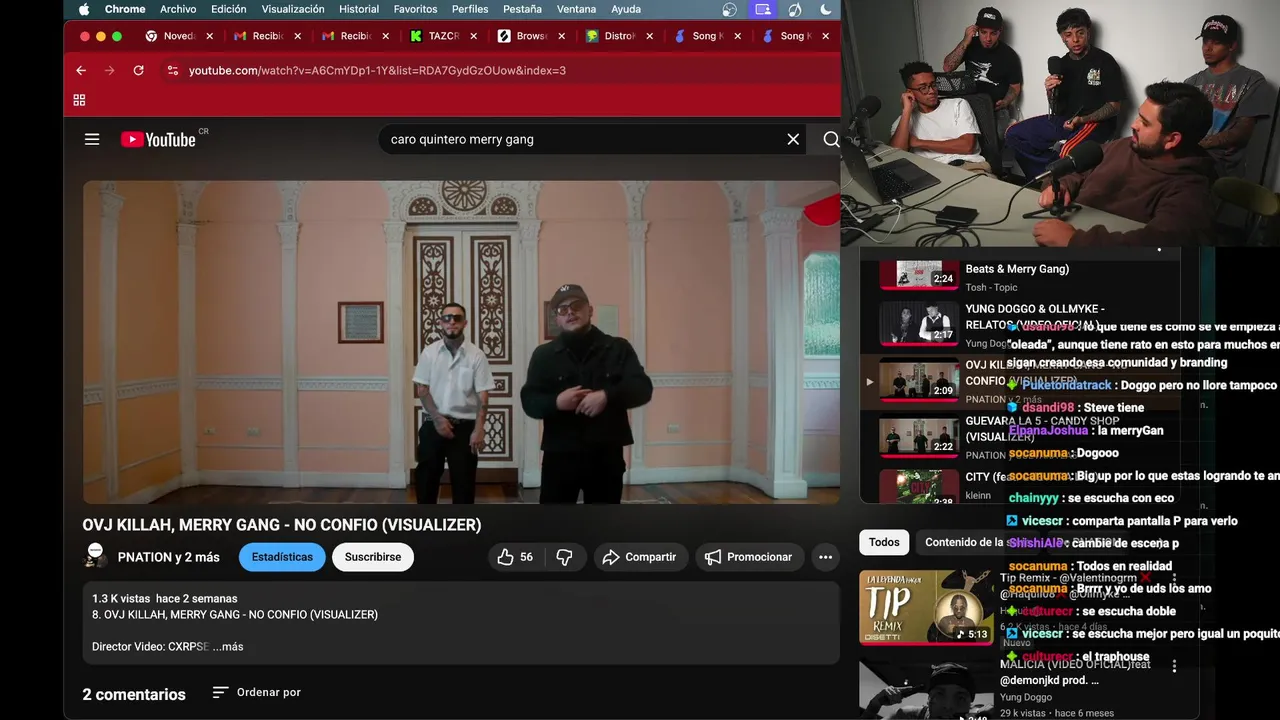
Task: Open the Pestaña menu
Action: 522,9
